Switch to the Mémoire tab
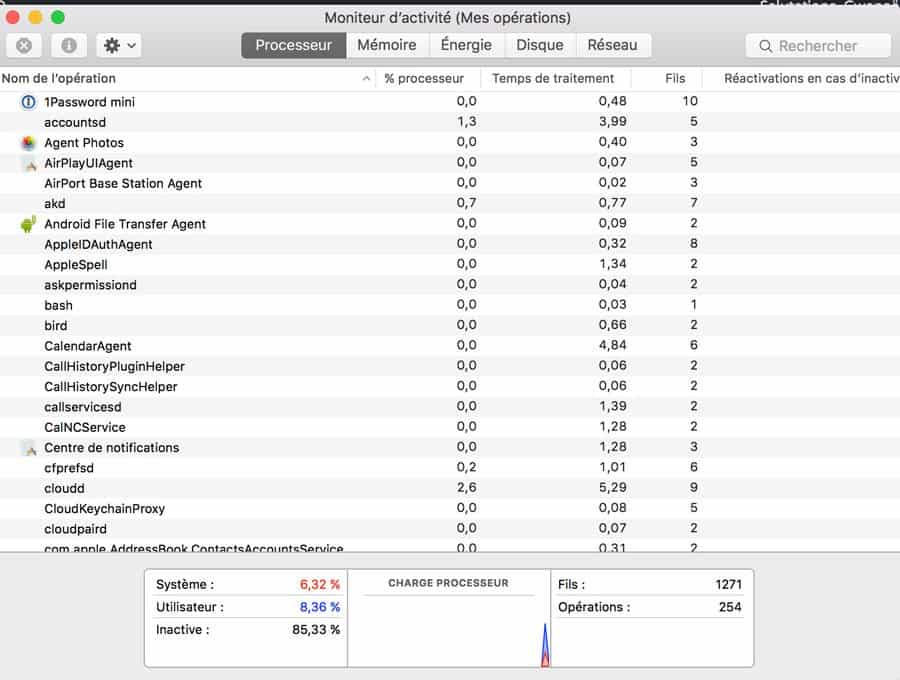 tap(387, 45)
